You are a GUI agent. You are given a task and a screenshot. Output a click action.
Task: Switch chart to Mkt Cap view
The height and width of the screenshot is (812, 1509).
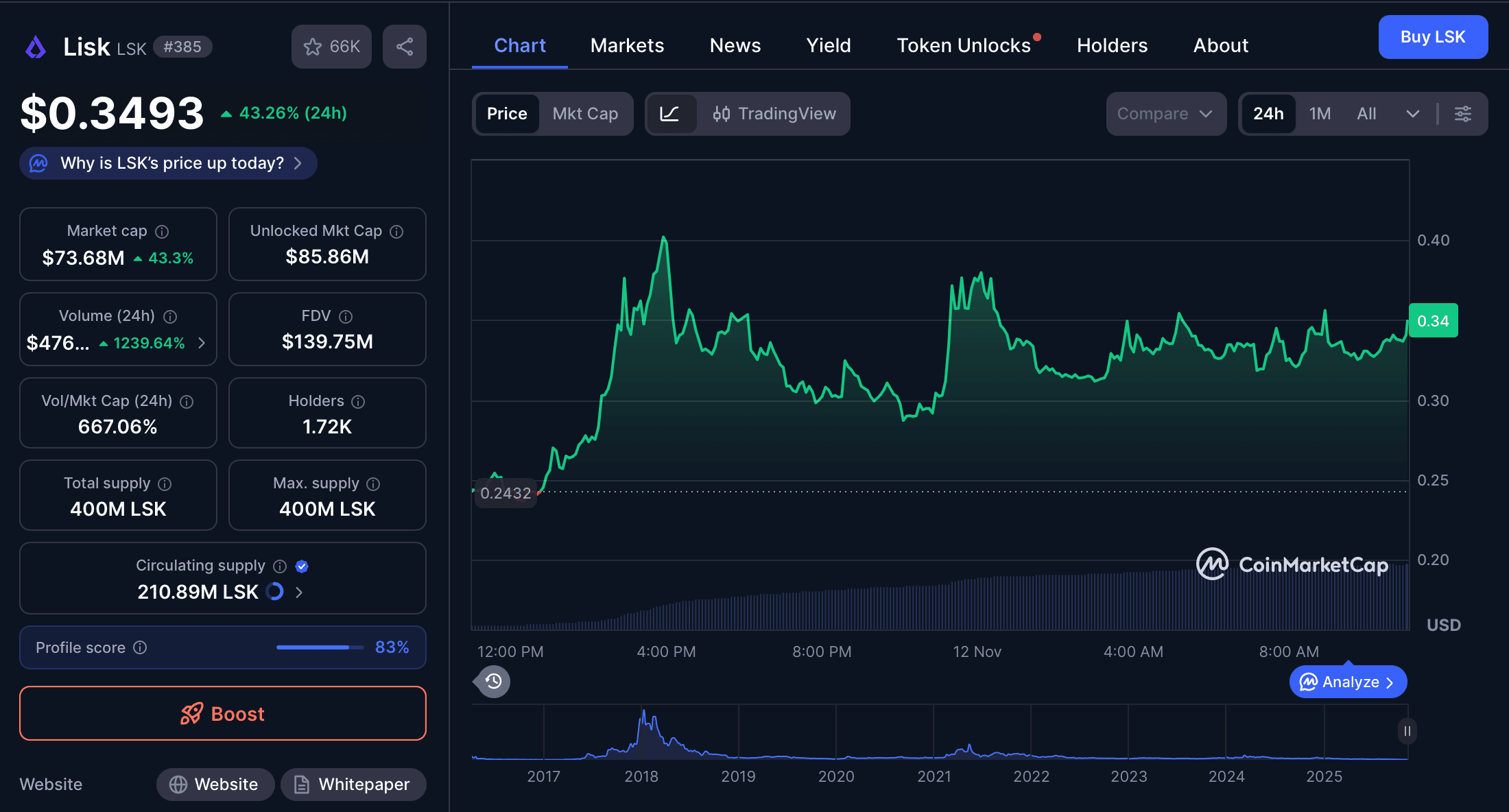(x=586, y=114)
